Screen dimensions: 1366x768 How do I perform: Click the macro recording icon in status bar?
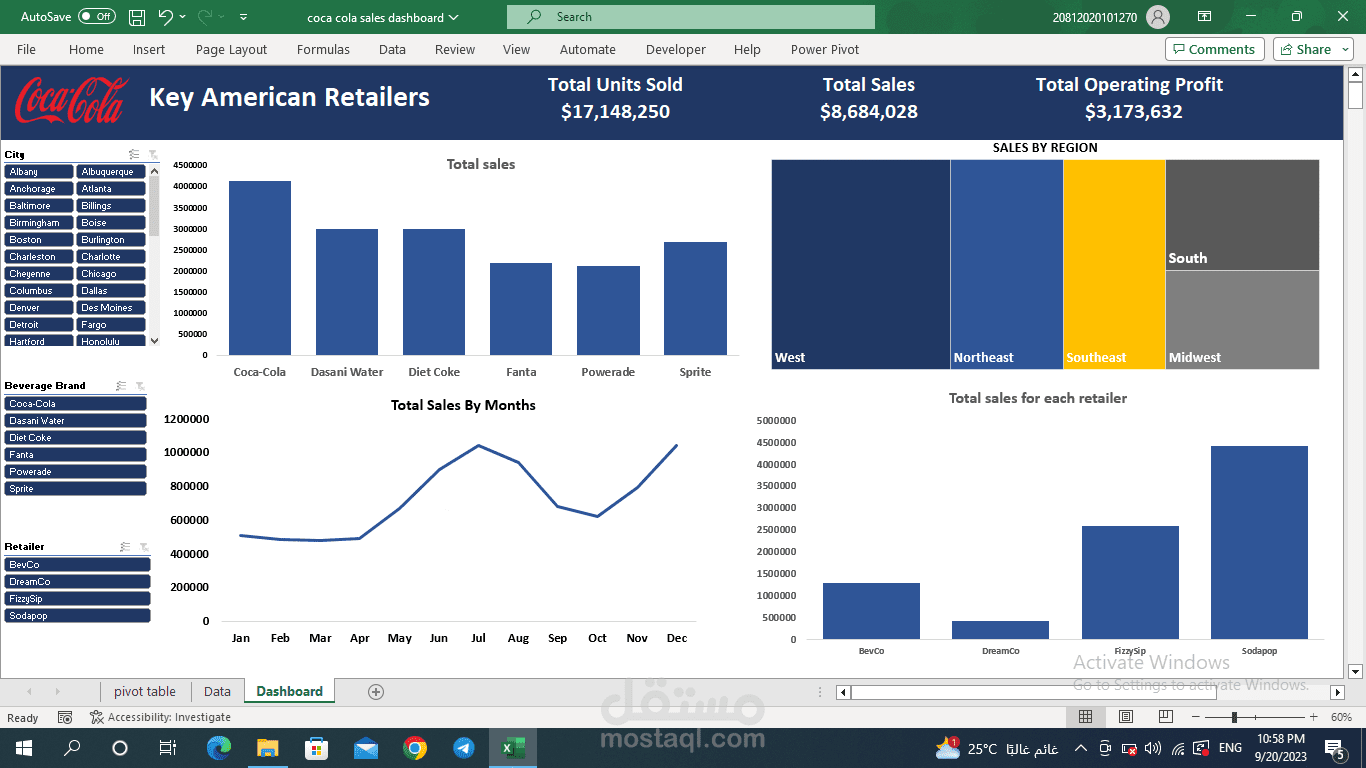pyautogui.click(x=65, y=717)
